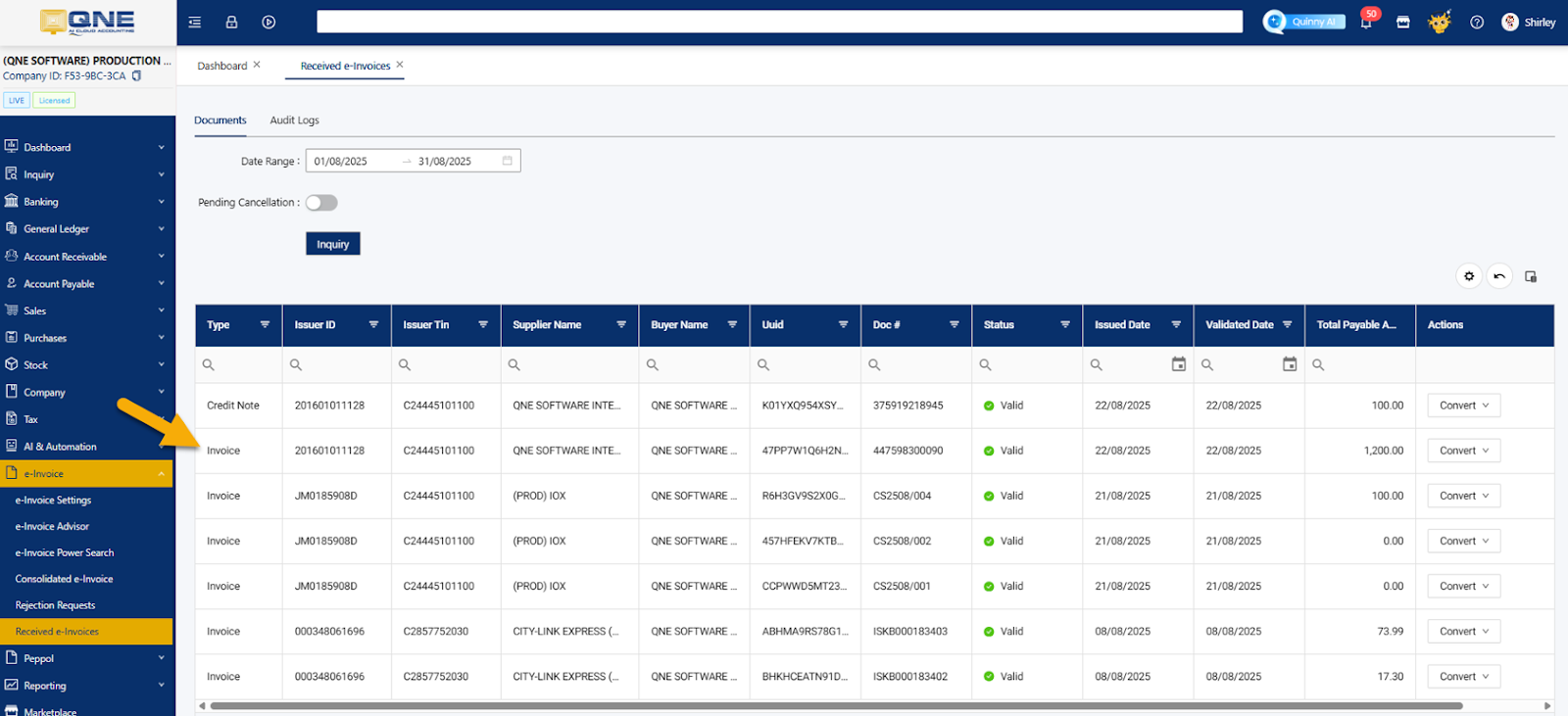Screen dimensions: 1568x716
Task: Open the date range calendar icon
Action: 508,161
